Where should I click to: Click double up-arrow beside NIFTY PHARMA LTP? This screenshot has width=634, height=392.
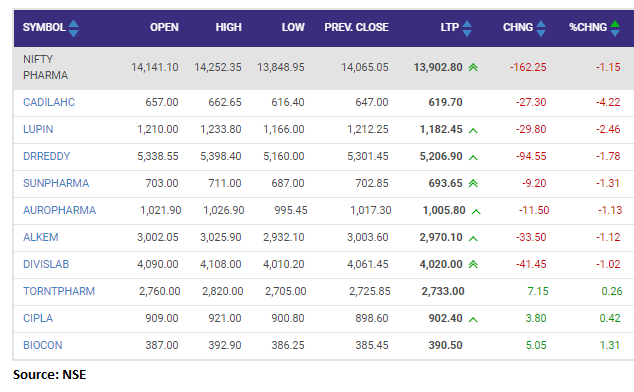point(473,68)
